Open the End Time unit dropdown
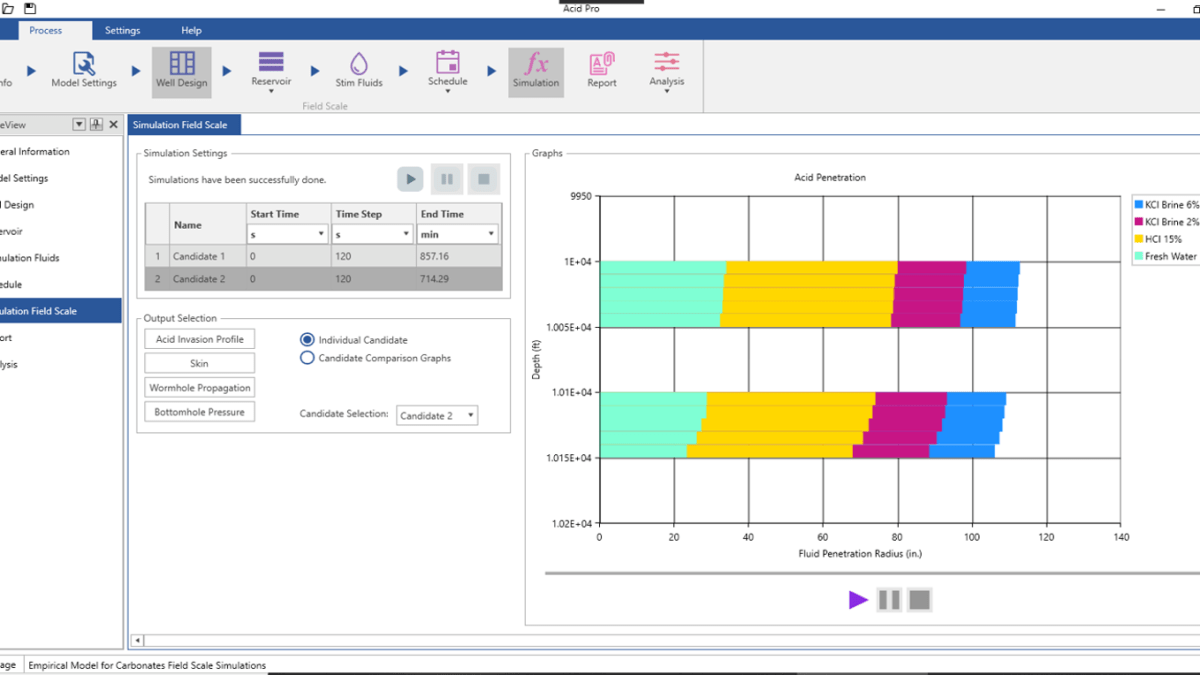Screen dimensions: 1200x675 [457, 234]
